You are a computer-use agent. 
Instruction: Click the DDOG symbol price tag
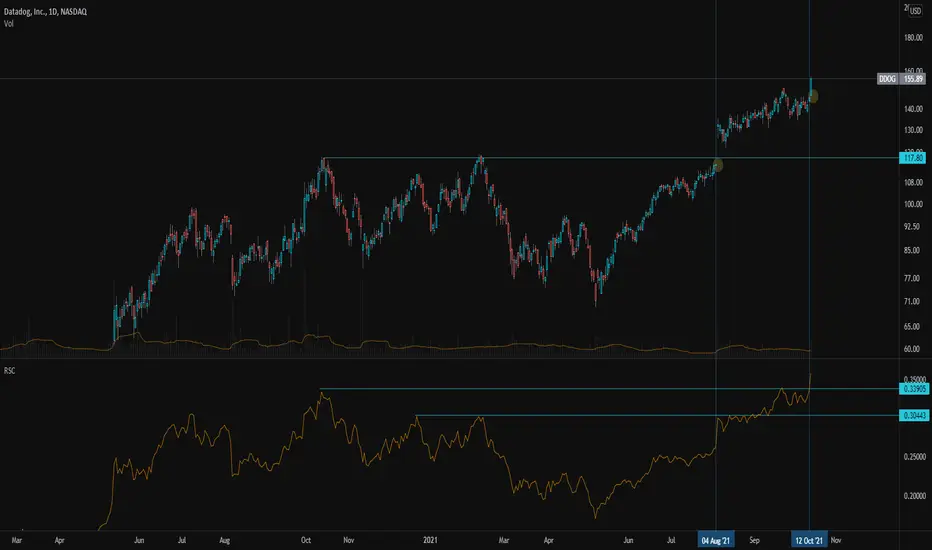[x=887, y=78]
